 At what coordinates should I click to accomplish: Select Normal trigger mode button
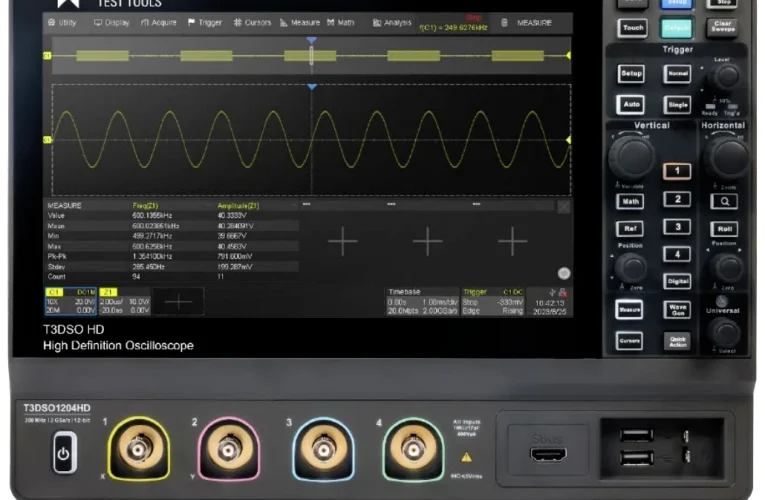coord(678,74)
